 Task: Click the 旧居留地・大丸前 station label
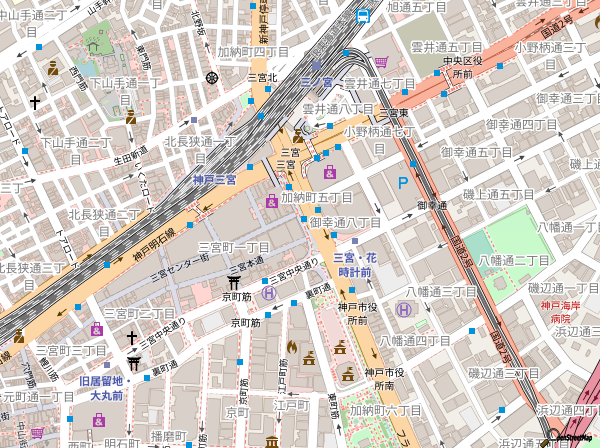101,388
